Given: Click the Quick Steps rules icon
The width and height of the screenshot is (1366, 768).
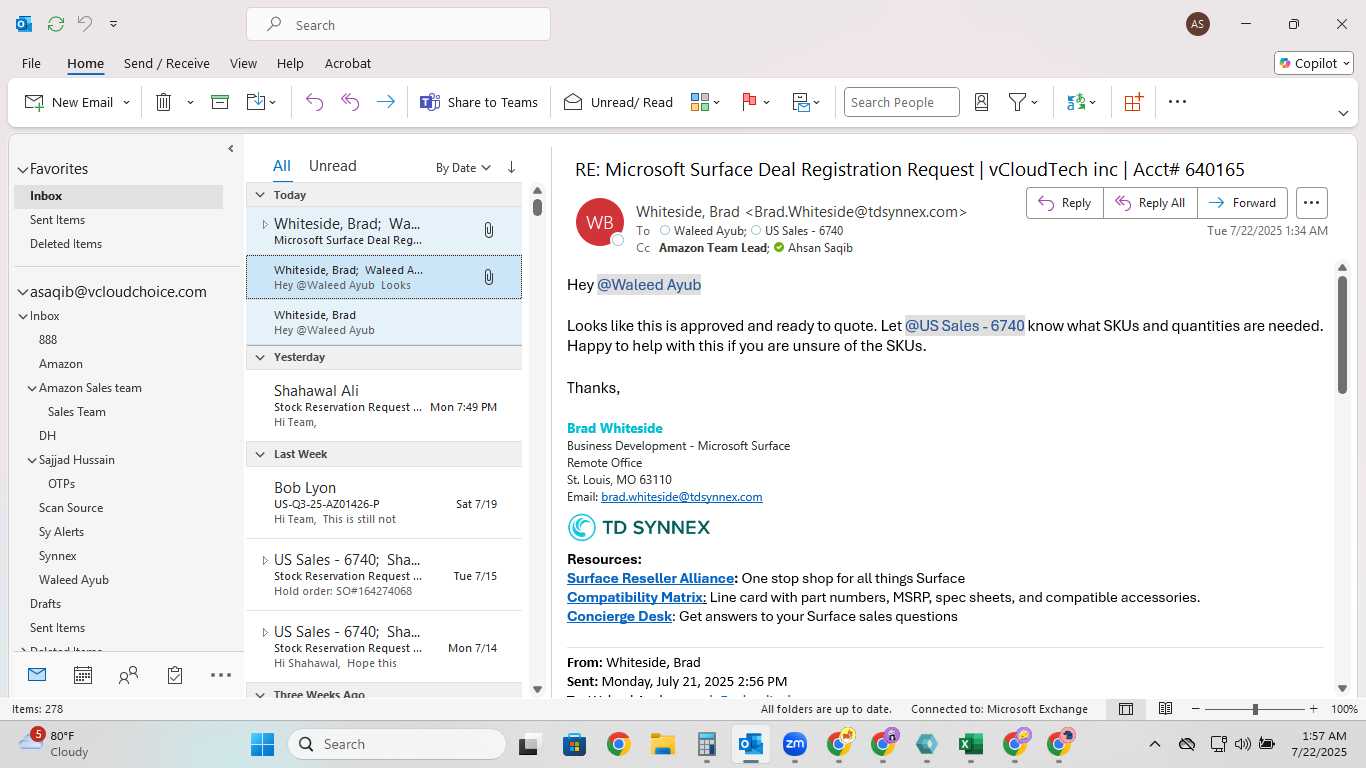Looking at the screenshot, I should [801, 102].
